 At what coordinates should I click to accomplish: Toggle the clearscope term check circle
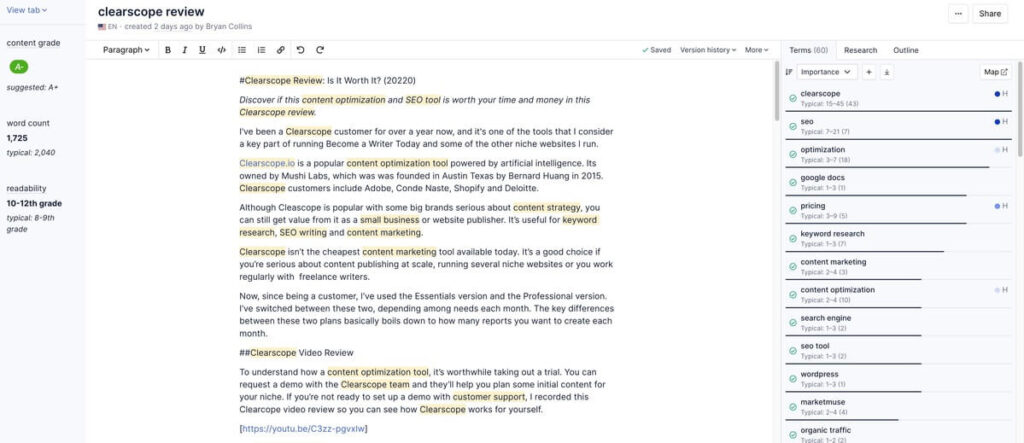click(792, 97)
